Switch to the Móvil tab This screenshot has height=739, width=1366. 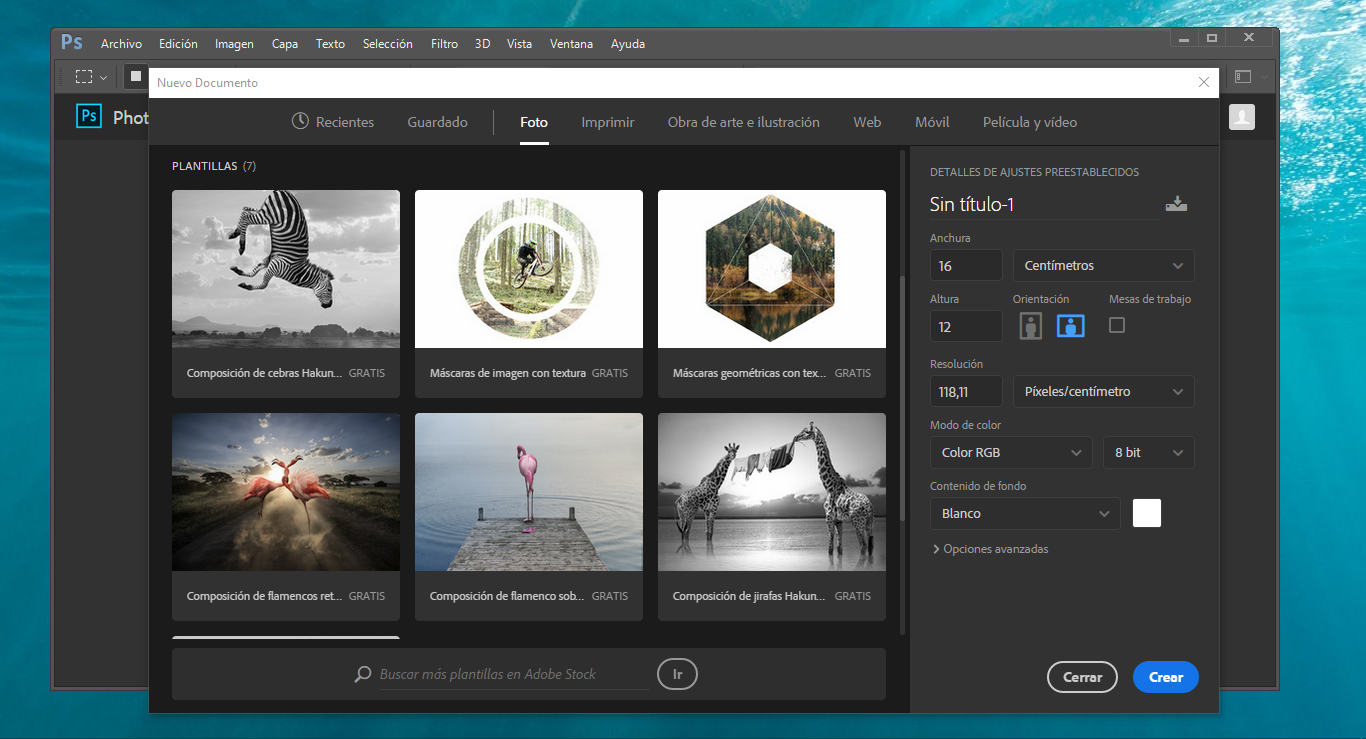932,122
